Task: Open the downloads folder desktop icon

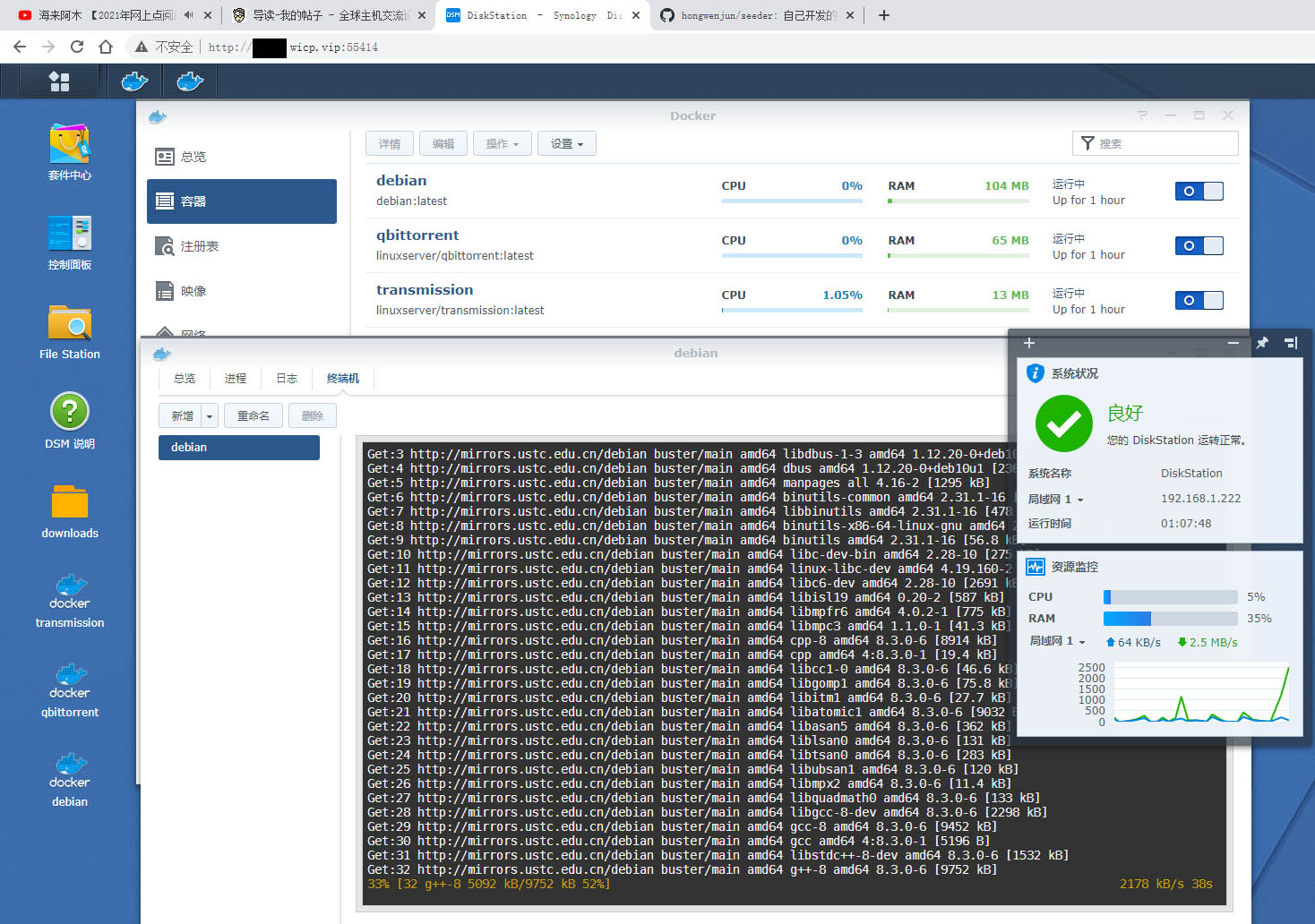Action: point(70,511)
